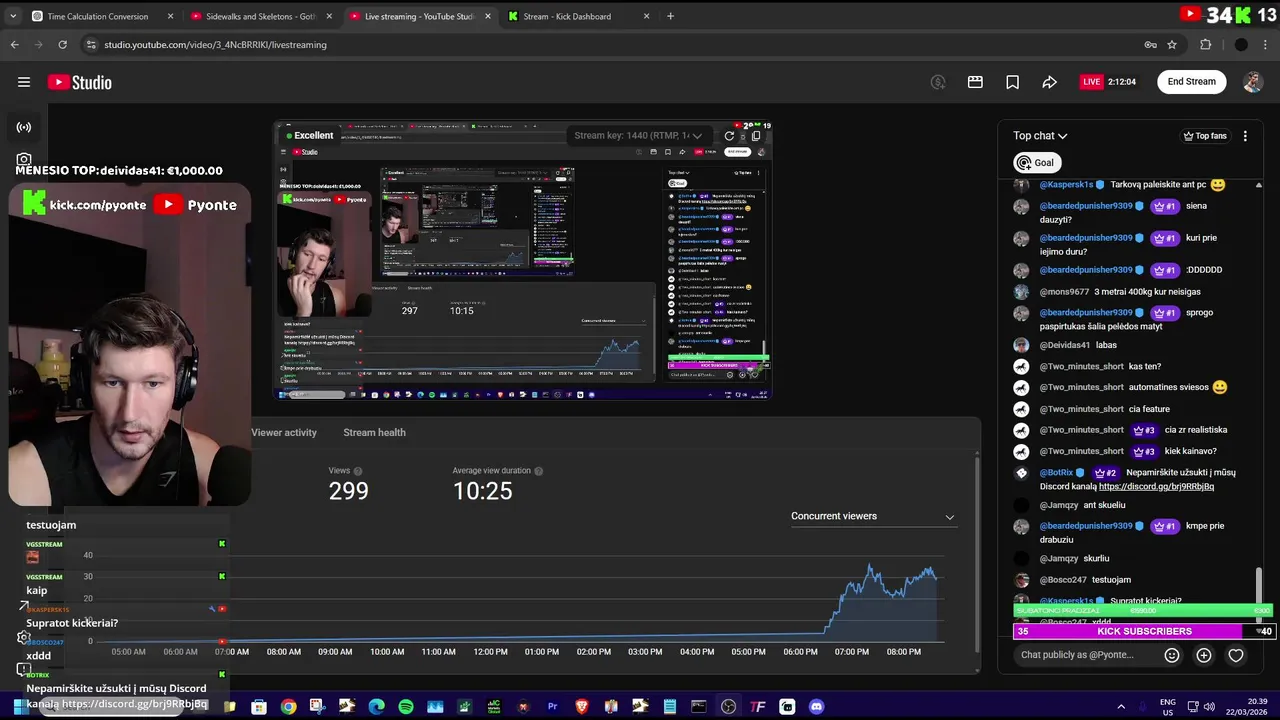Click the bookmark highlight icon in header
This screenshot has height=720, width=1280.
click(x=1012, y=82)
